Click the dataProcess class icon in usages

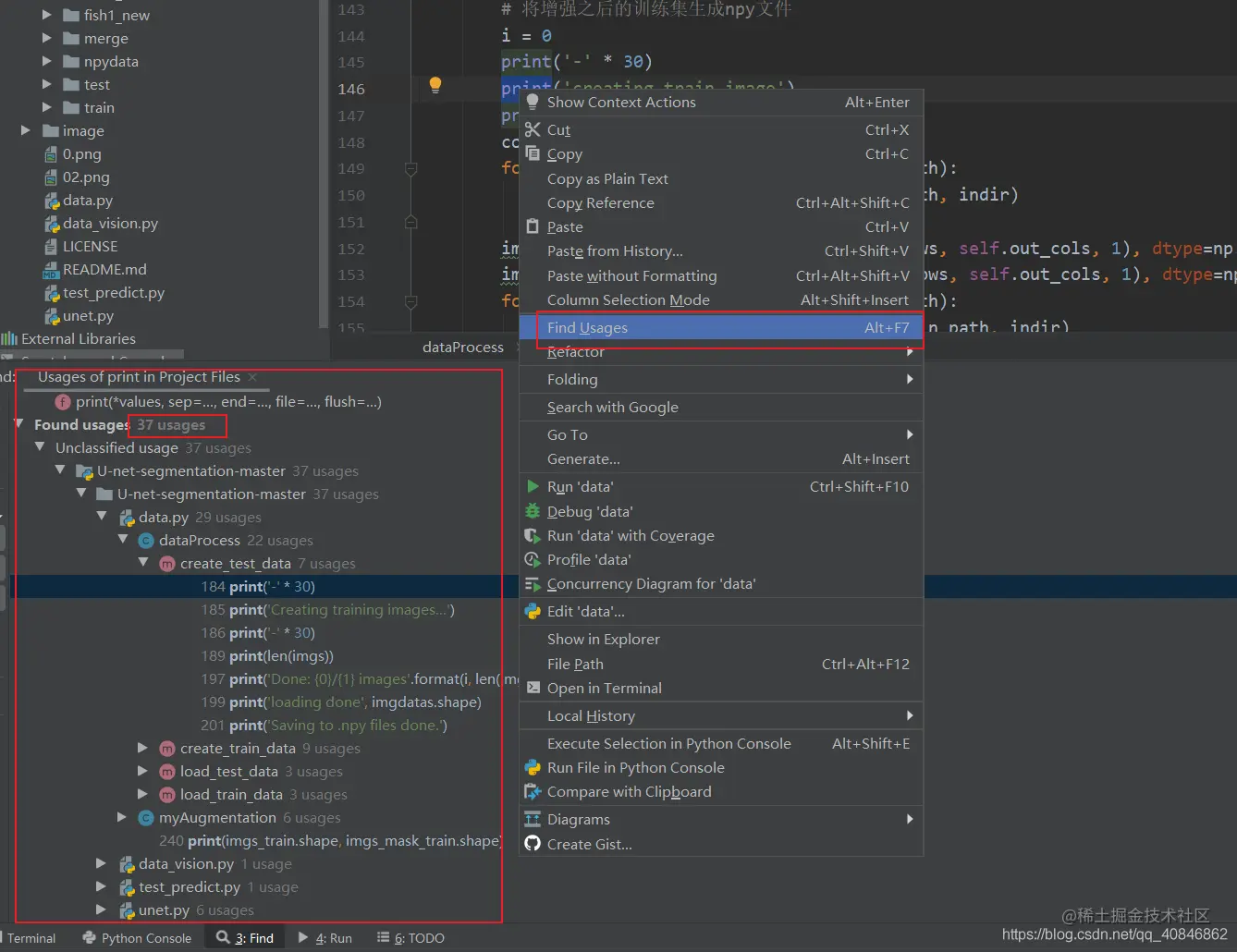[146, 540]
